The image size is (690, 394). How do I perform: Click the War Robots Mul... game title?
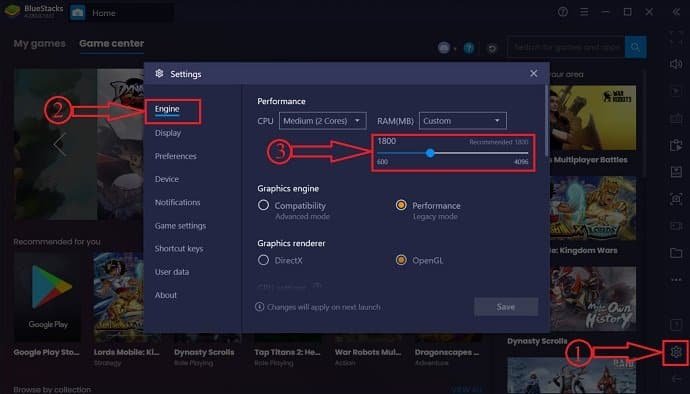368,352
